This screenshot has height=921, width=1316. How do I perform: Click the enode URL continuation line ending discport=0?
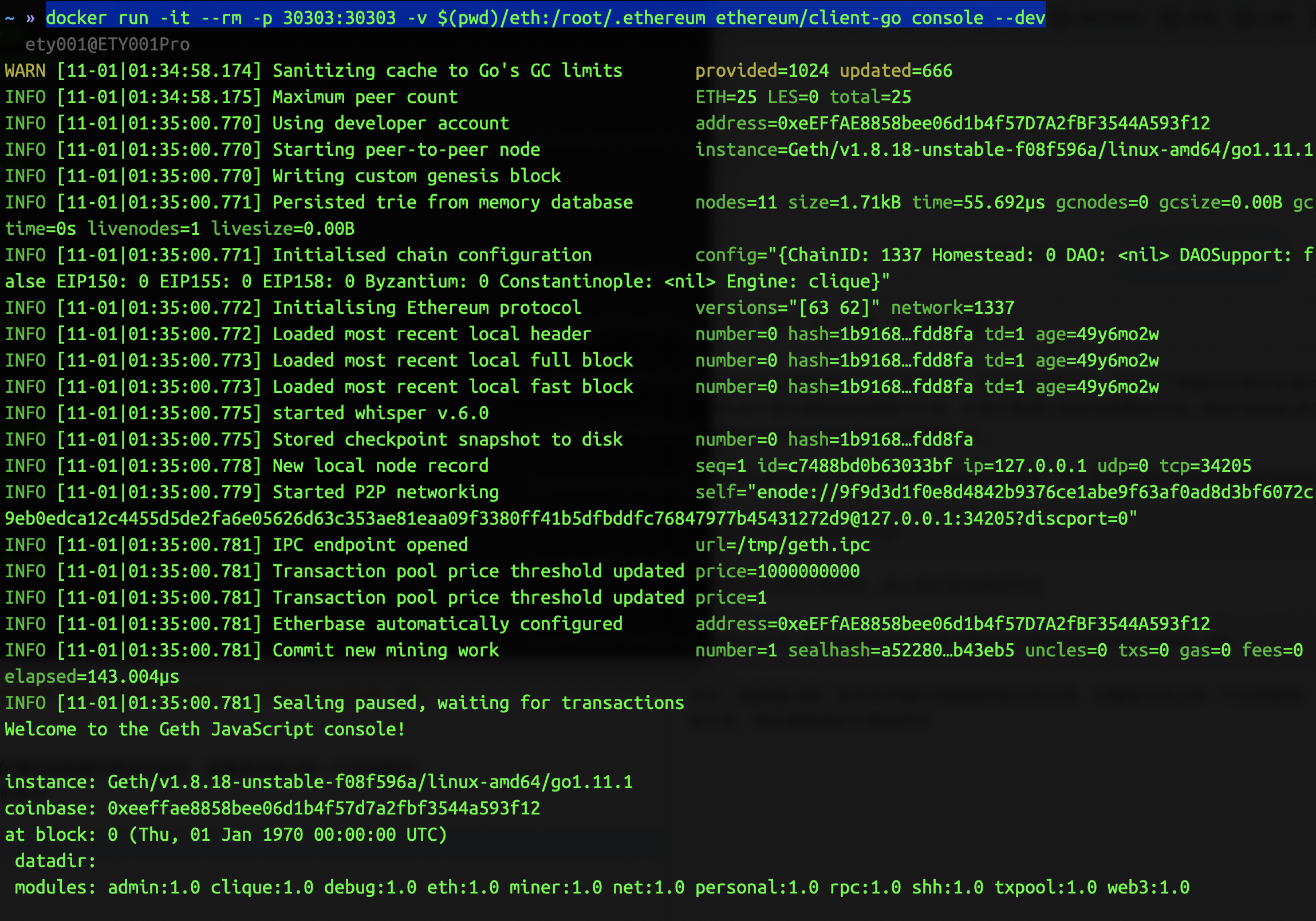click(x=571, y=519)
